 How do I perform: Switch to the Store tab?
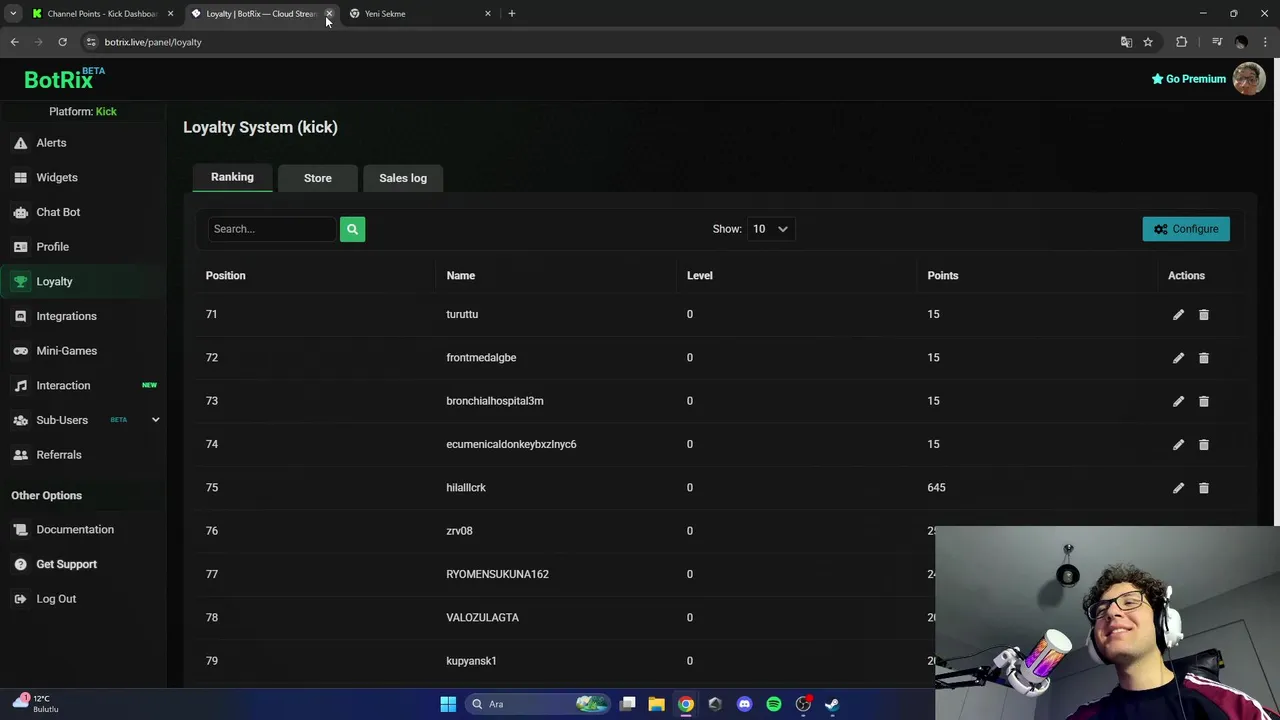click(x=318, y=178)
